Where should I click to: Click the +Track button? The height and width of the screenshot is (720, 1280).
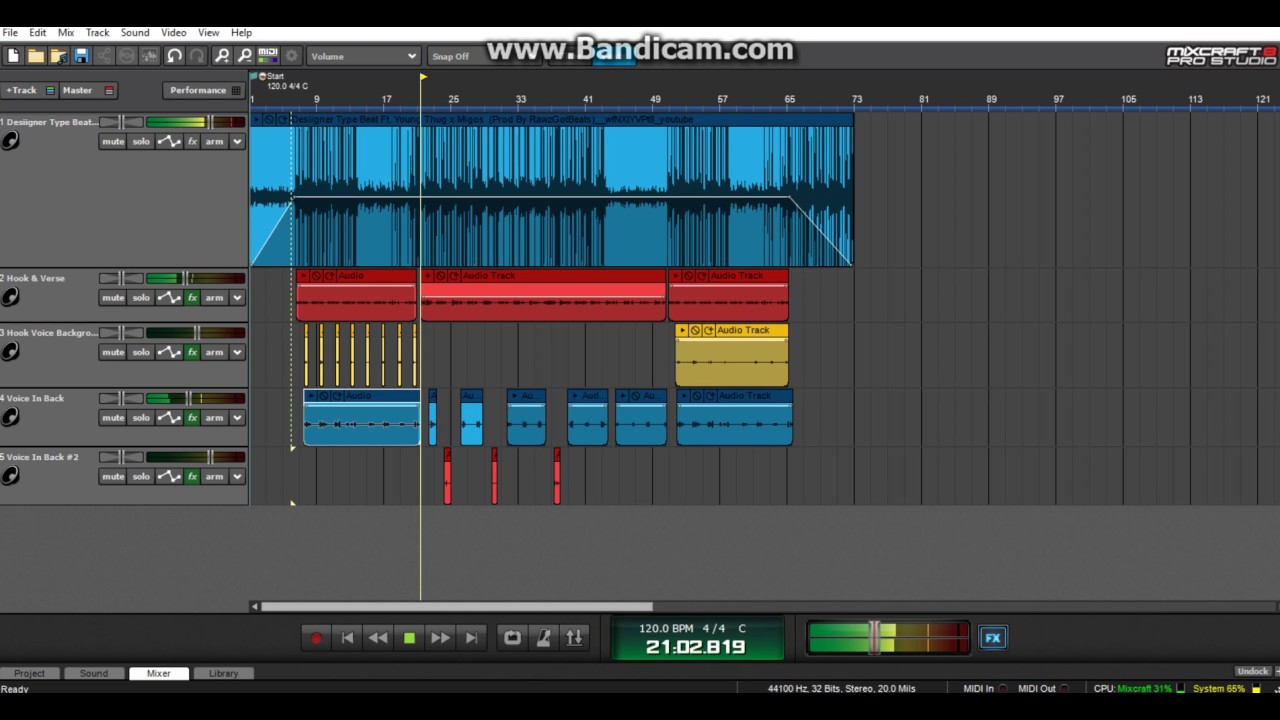tap(29, 90)
